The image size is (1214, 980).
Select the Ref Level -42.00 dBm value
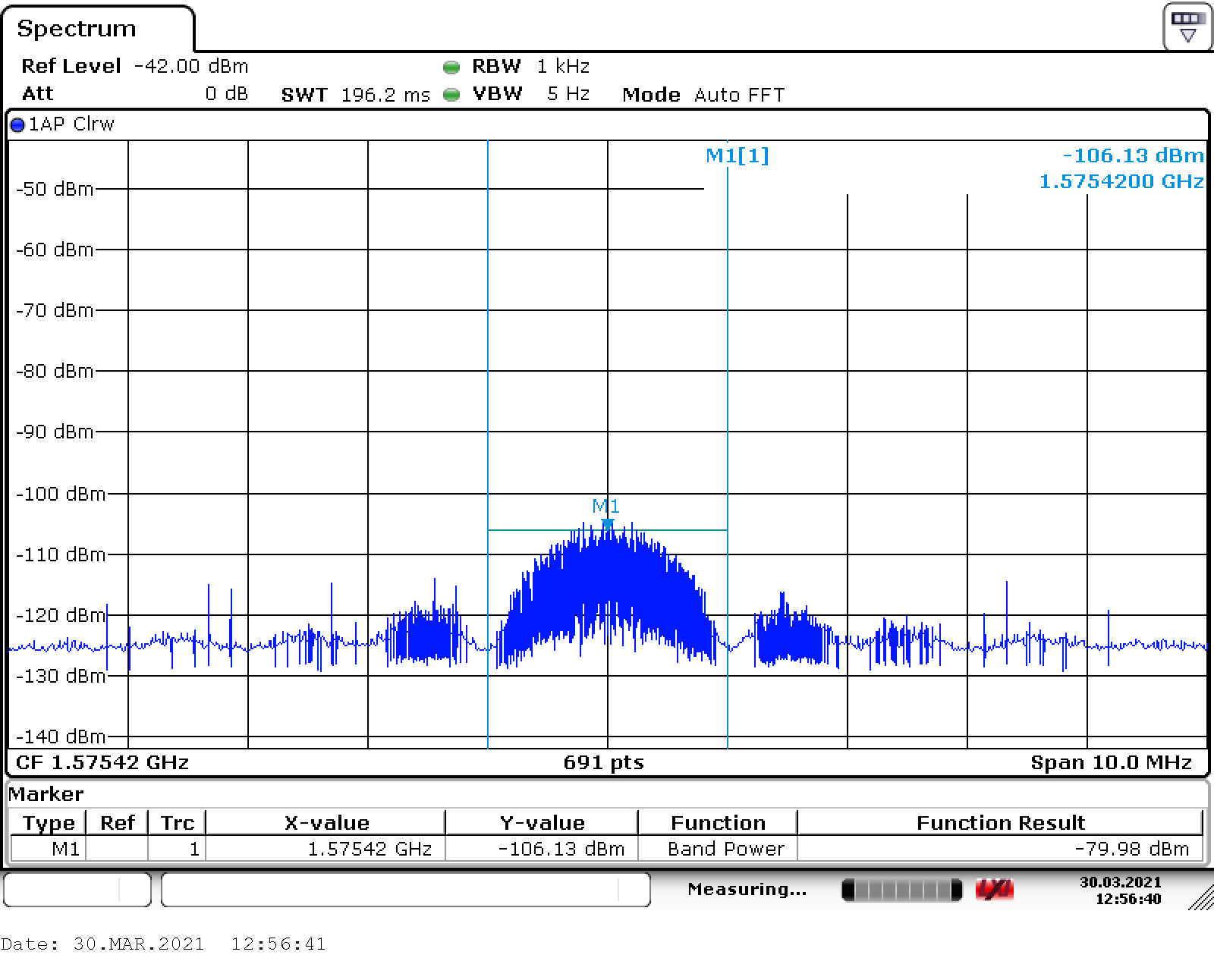tap(190, 67)
